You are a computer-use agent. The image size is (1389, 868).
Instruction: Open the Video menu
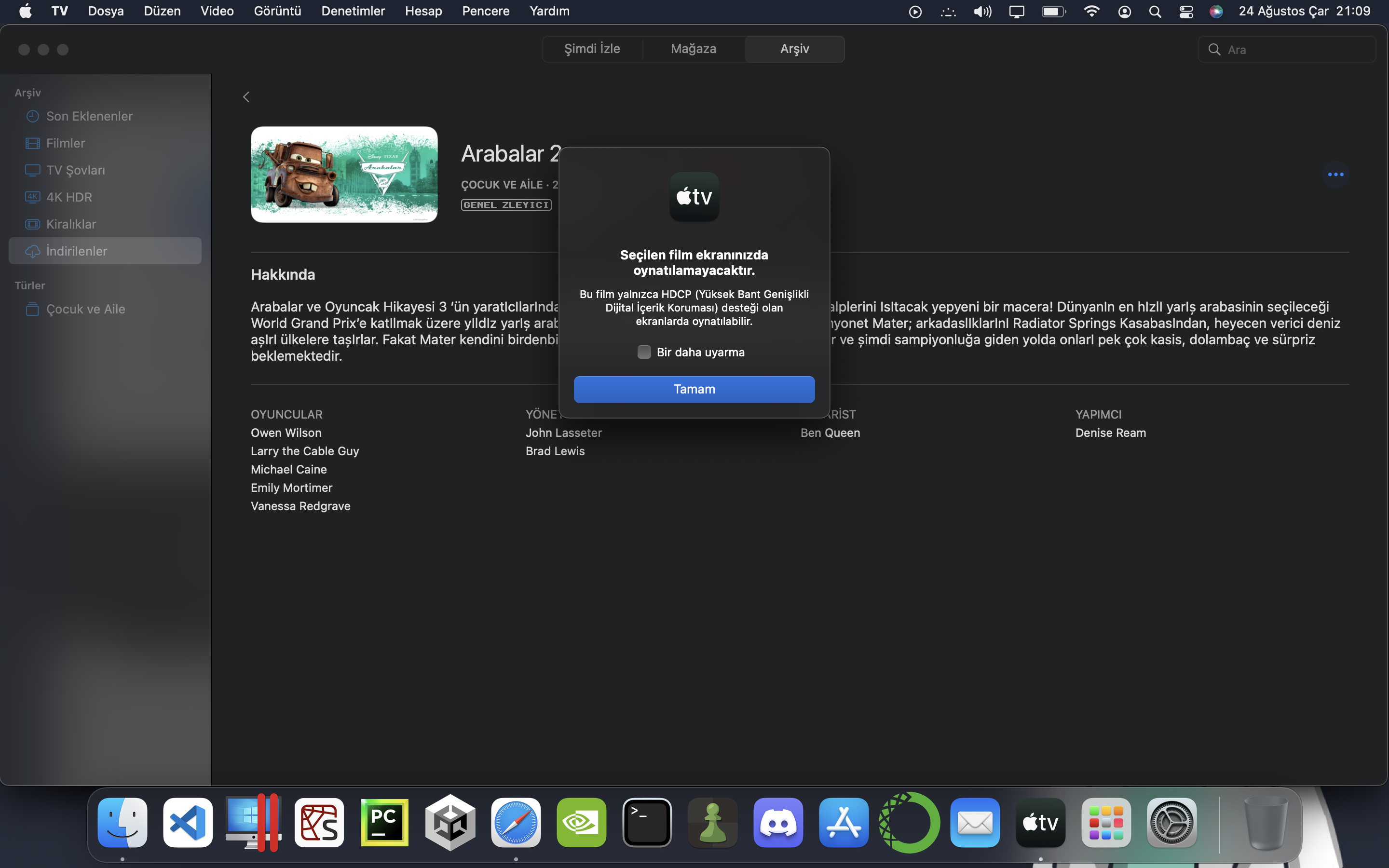[x=217, y=11]
